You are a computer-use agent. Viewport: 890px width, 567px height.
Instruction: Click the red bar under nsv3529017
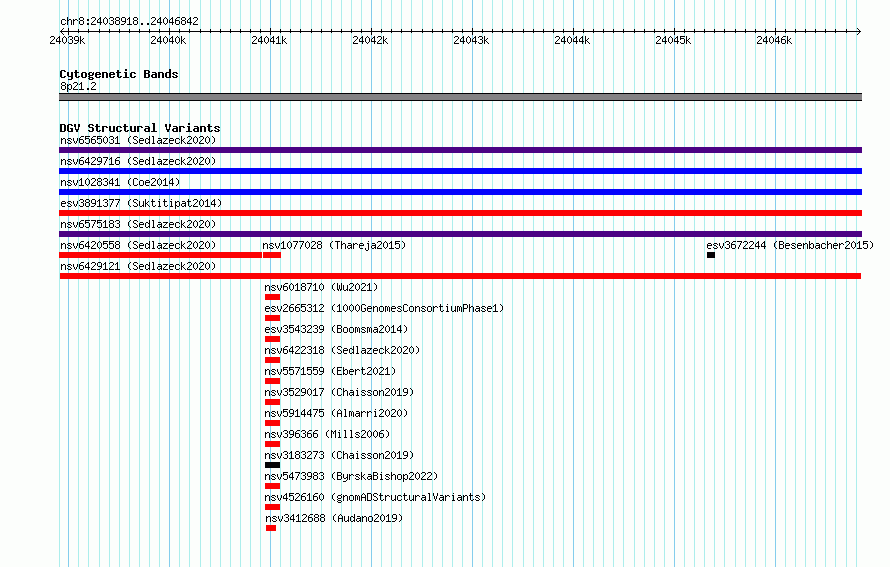tap(272, 402)
